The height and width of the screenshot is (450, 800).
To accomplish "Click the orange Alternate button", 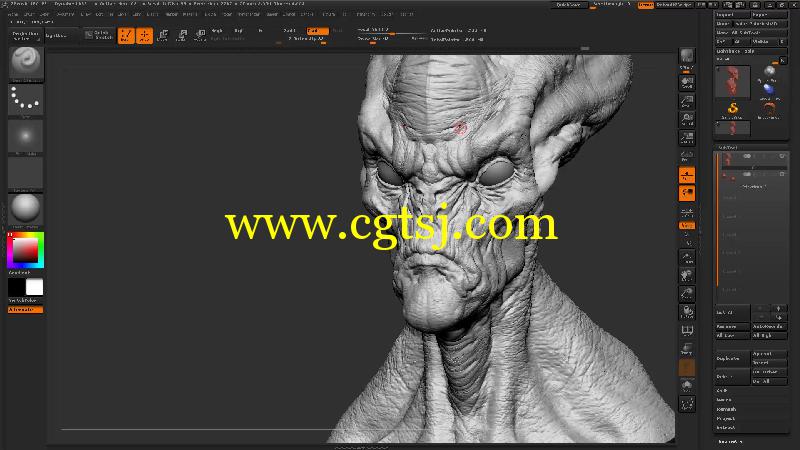I will (x=26, y=310).
